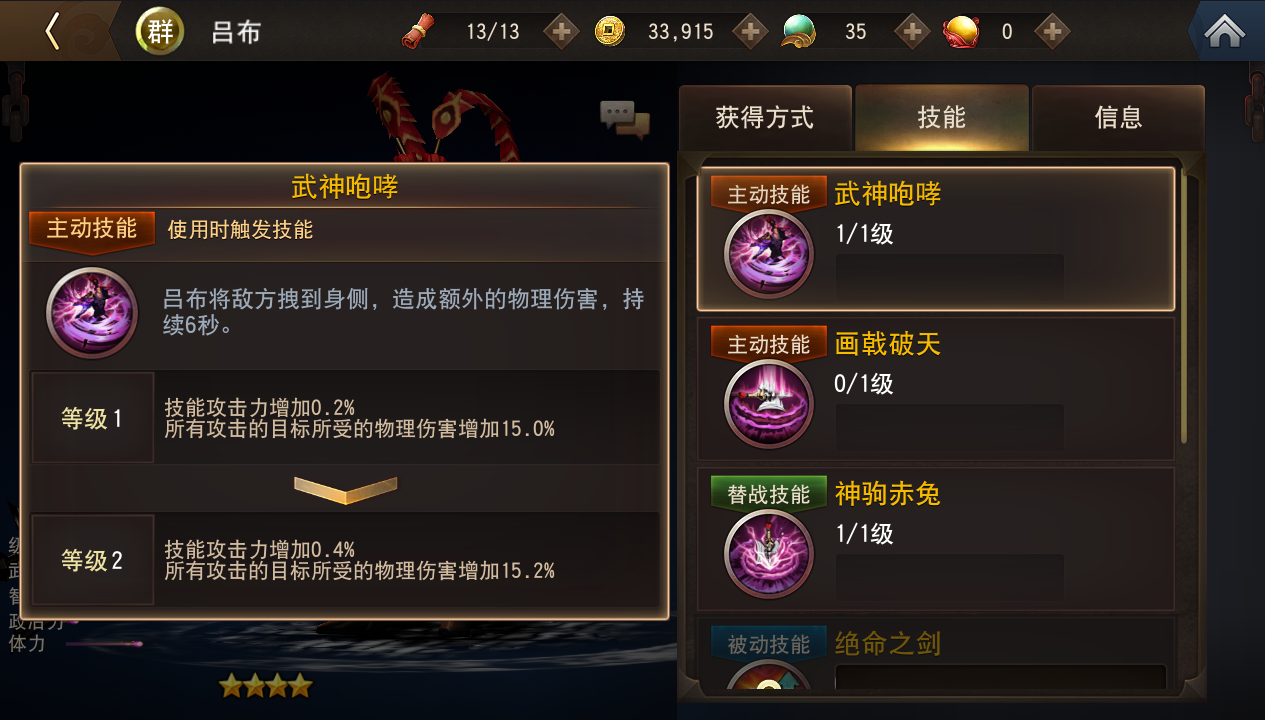Tap the gold coin currency icon
The image size is (1265, 720).
(x=610, y=32)
